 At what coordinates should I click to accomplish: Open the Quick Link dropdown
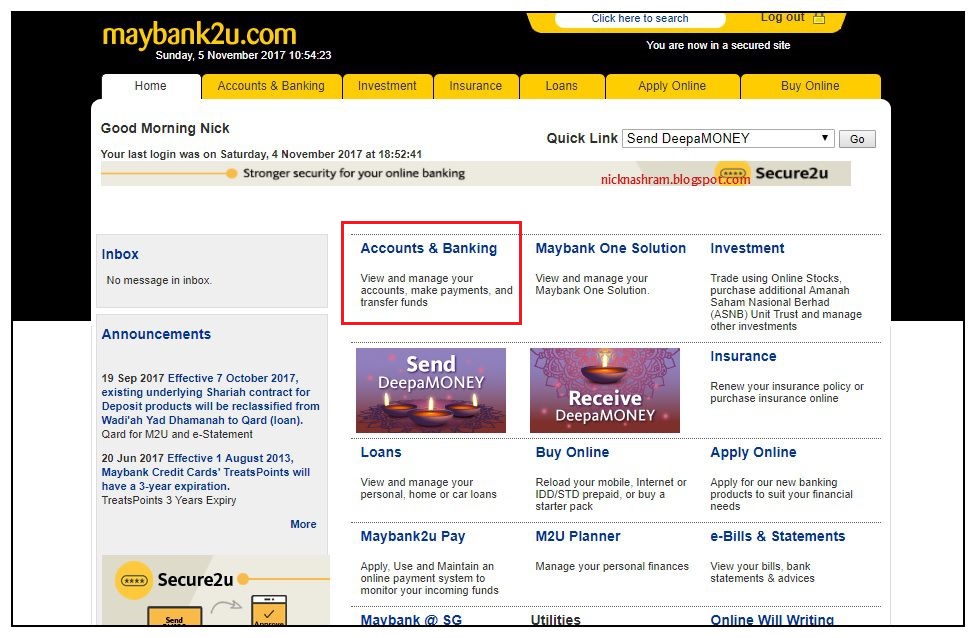tap(728, 138)
